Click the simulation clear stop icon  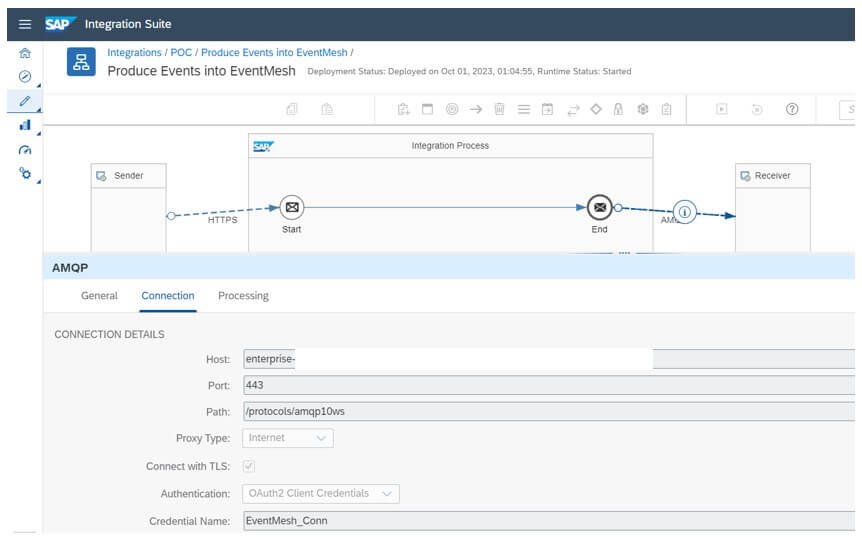[x=757, y=109]
